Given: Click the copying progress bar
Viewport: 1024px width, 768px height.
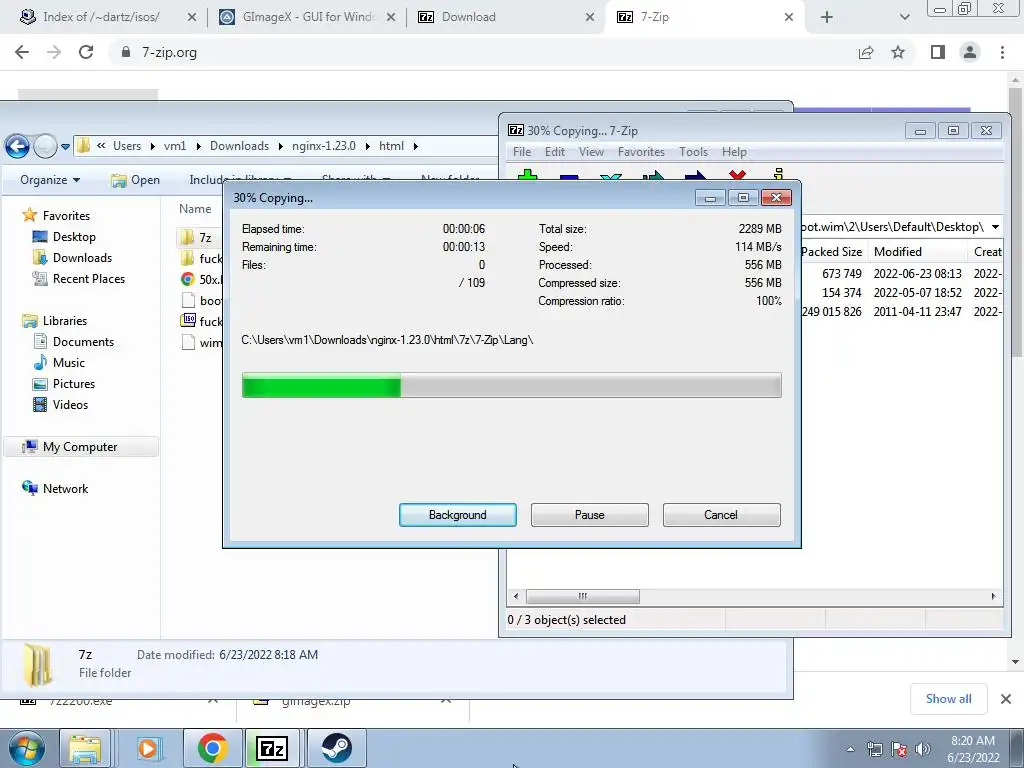Looking at the screenshot, I should click(x=511, y=385).
